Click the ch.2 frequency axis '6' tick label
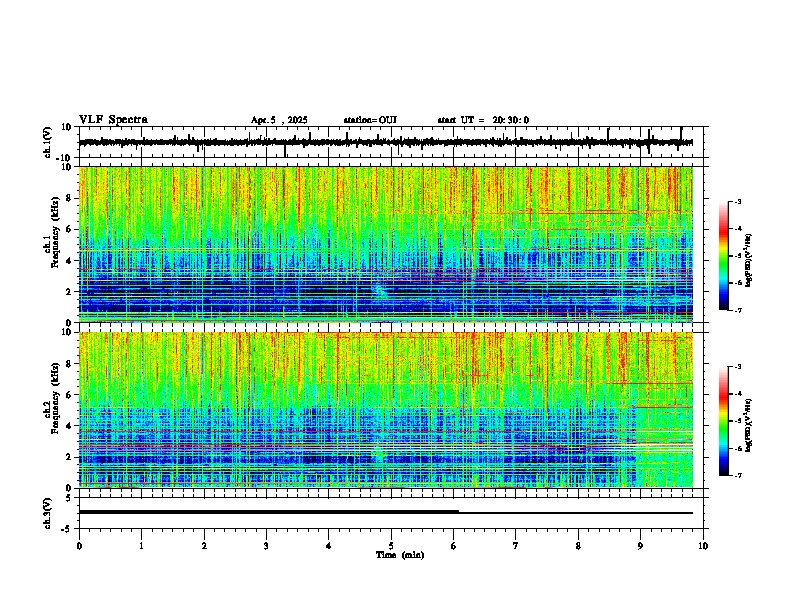Screen dimensions: 792x612 tap(70, 395)
